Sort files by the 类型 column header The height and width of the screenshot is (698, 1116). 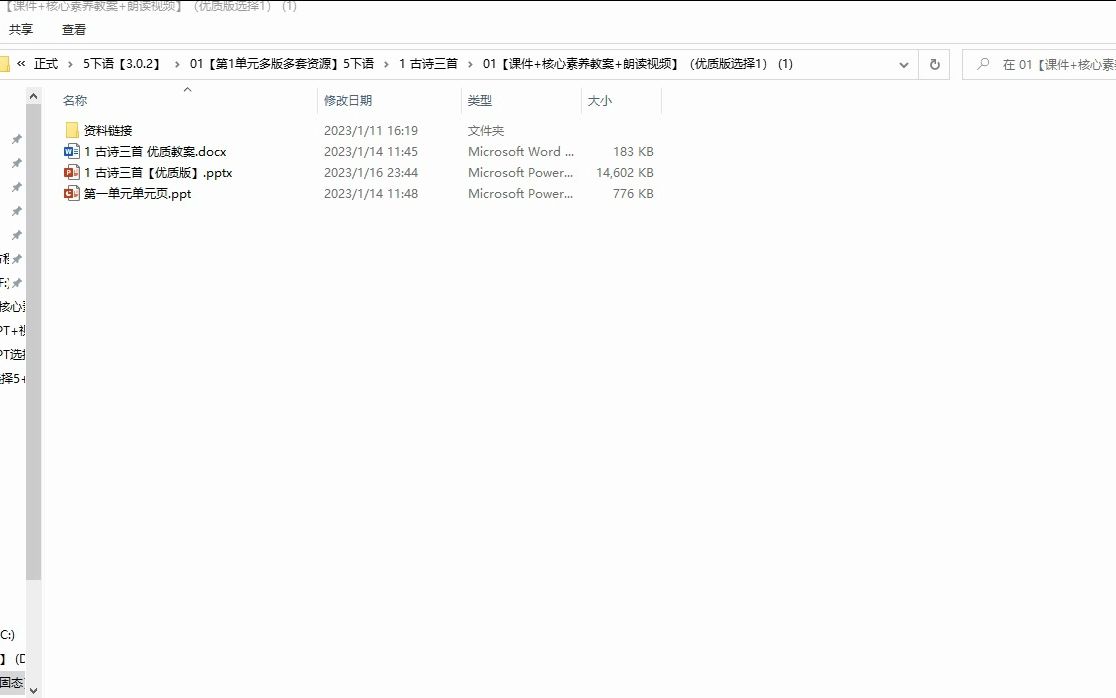[x=480, y=100]
